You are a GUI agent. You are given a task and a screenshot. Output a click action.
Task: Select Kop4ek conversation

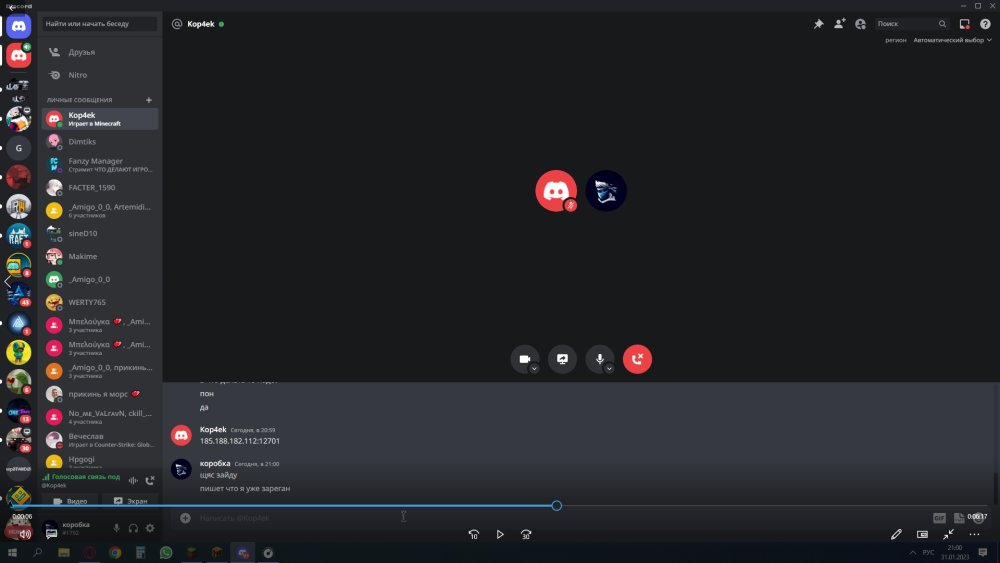click(100, 119)
